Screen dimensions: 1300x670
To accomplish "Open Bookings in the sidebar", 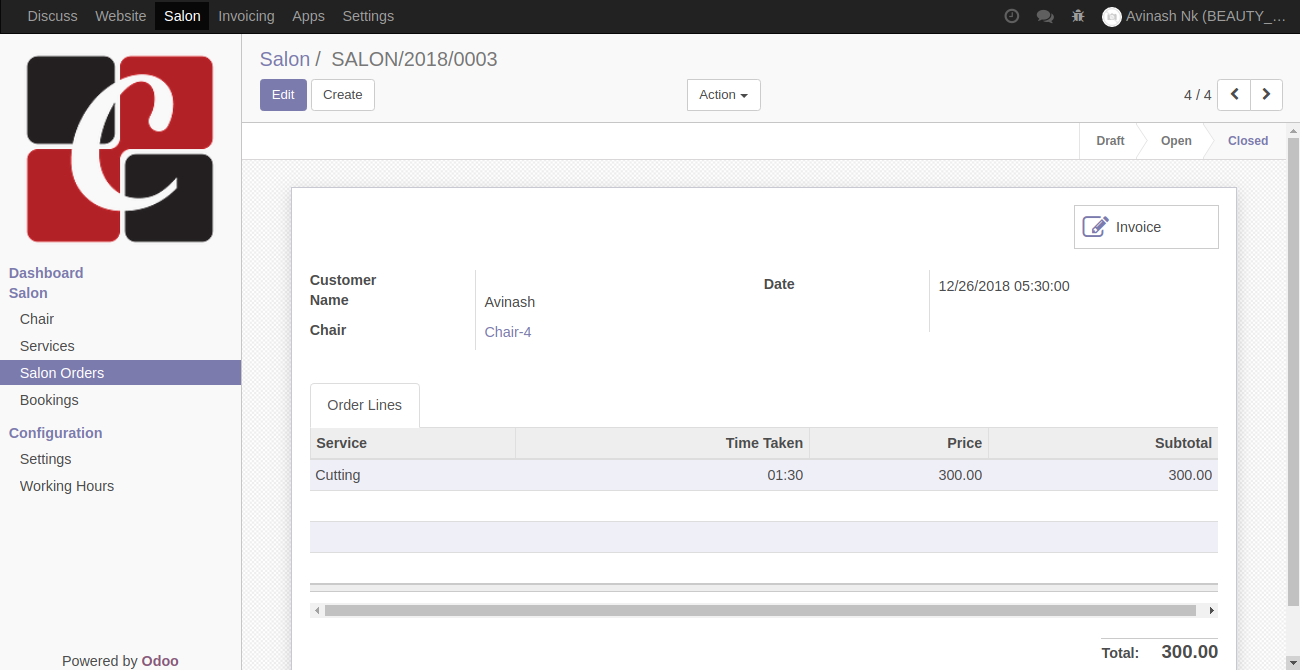I will click(x=120, y=400).
